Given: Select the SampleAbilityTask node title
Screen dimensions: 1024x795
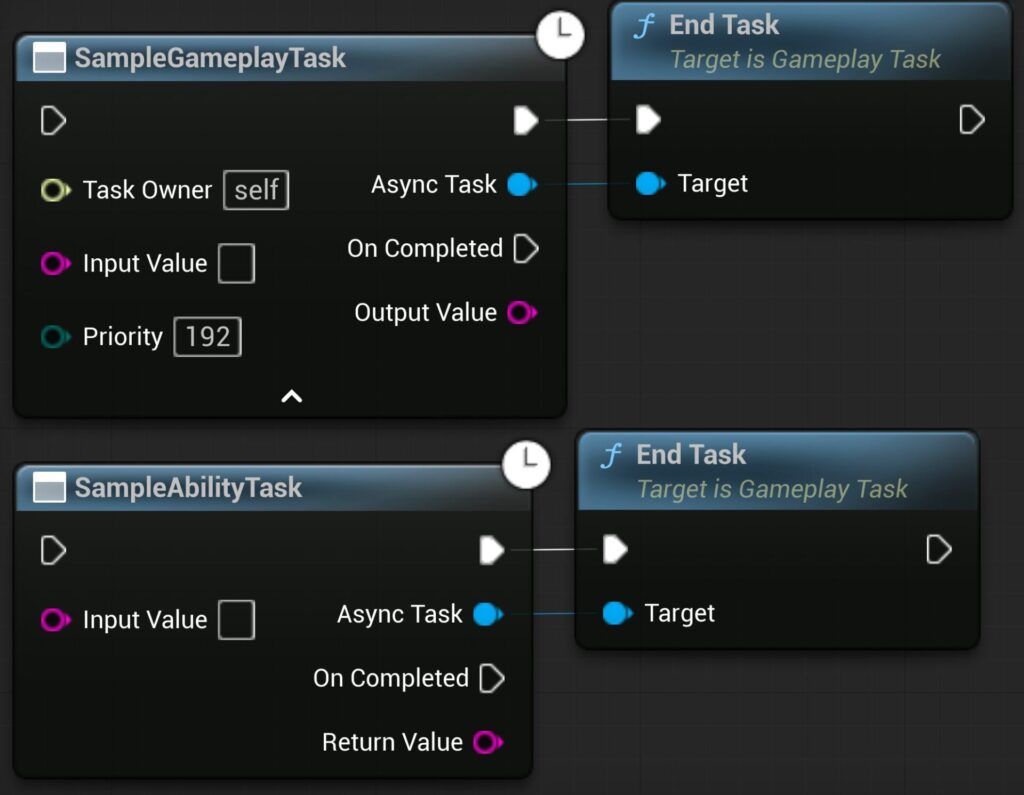Looking at the screenshot, I should click(188, 488).
